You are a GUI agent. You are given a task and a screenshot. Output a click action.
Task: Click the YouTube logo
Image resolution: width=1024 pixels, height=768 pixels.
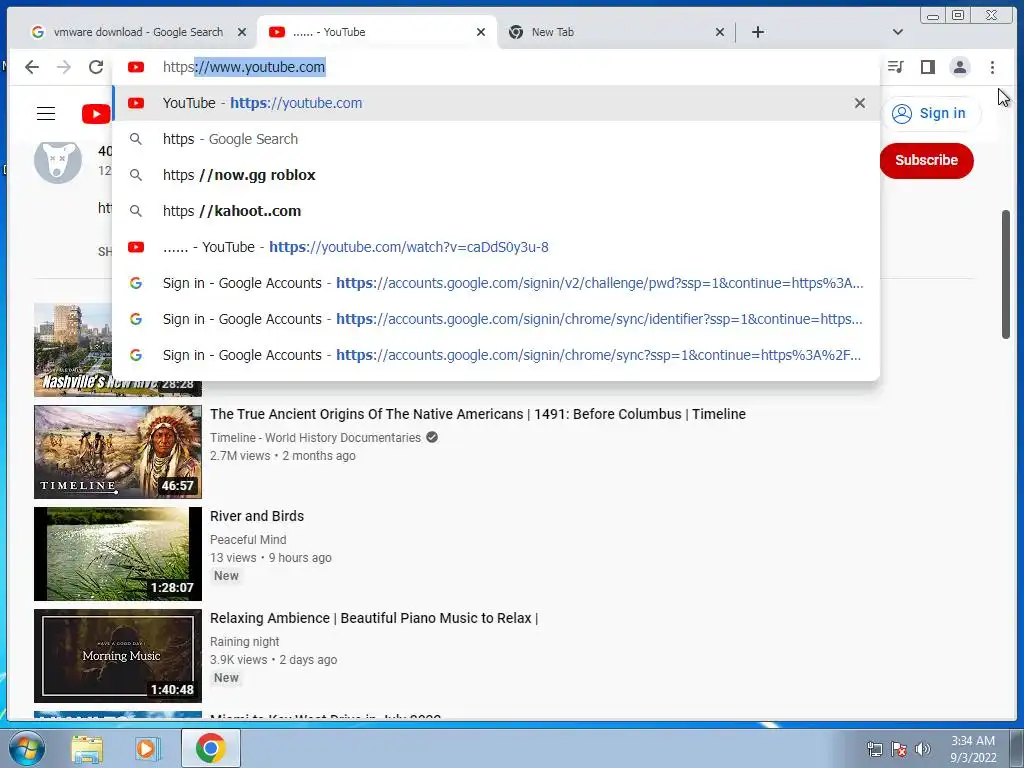tap(96, 114)
